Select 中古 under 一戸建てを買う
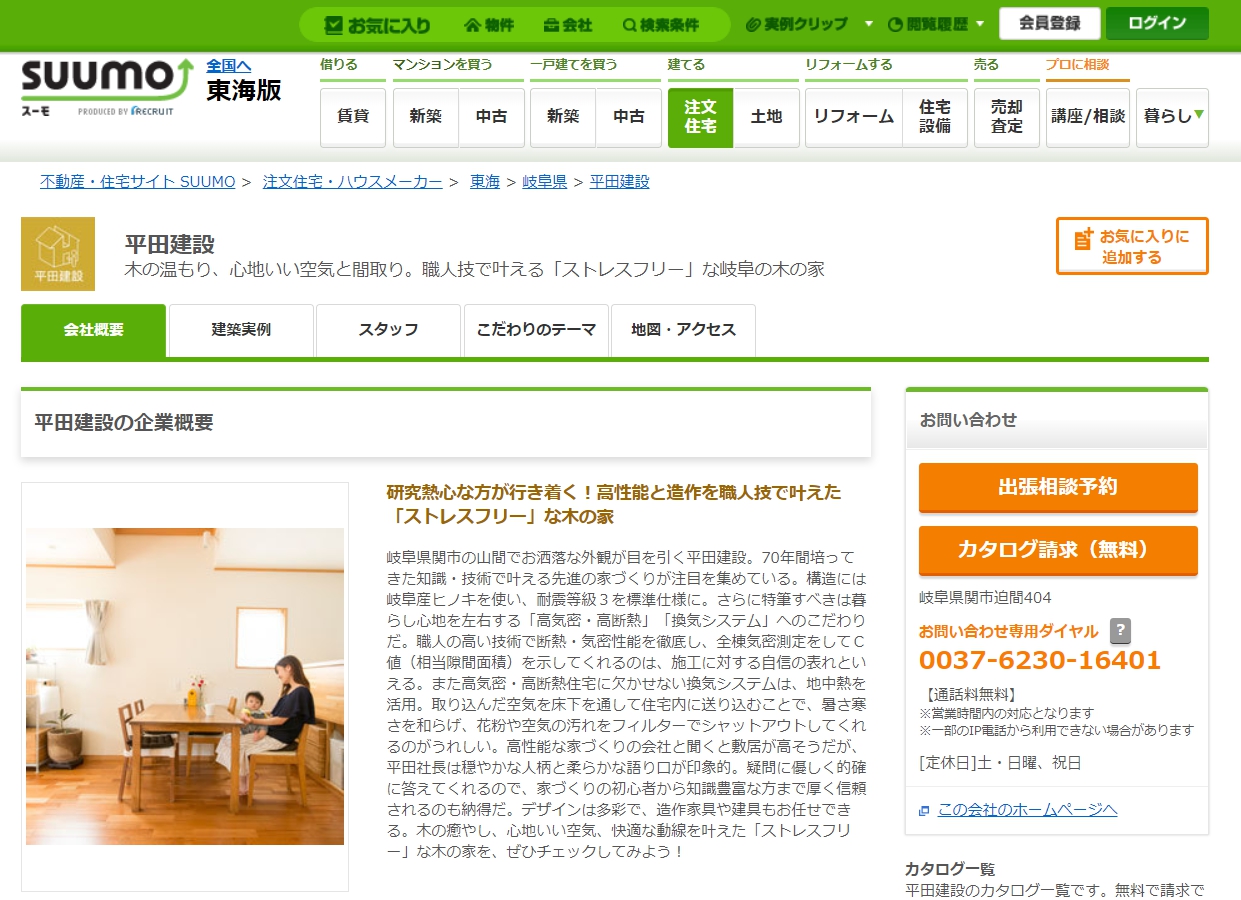Viewport: 1241px width, 900px height. [x=628, y=117]
